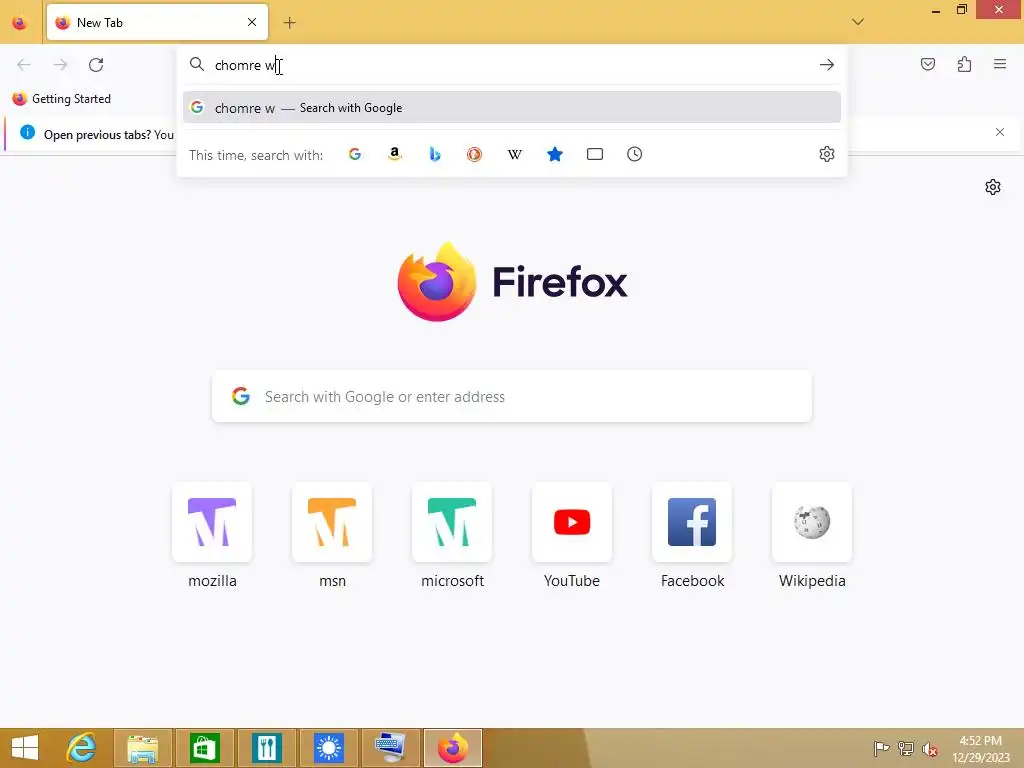Click the Firefox taskbar icon

(453, 748)
